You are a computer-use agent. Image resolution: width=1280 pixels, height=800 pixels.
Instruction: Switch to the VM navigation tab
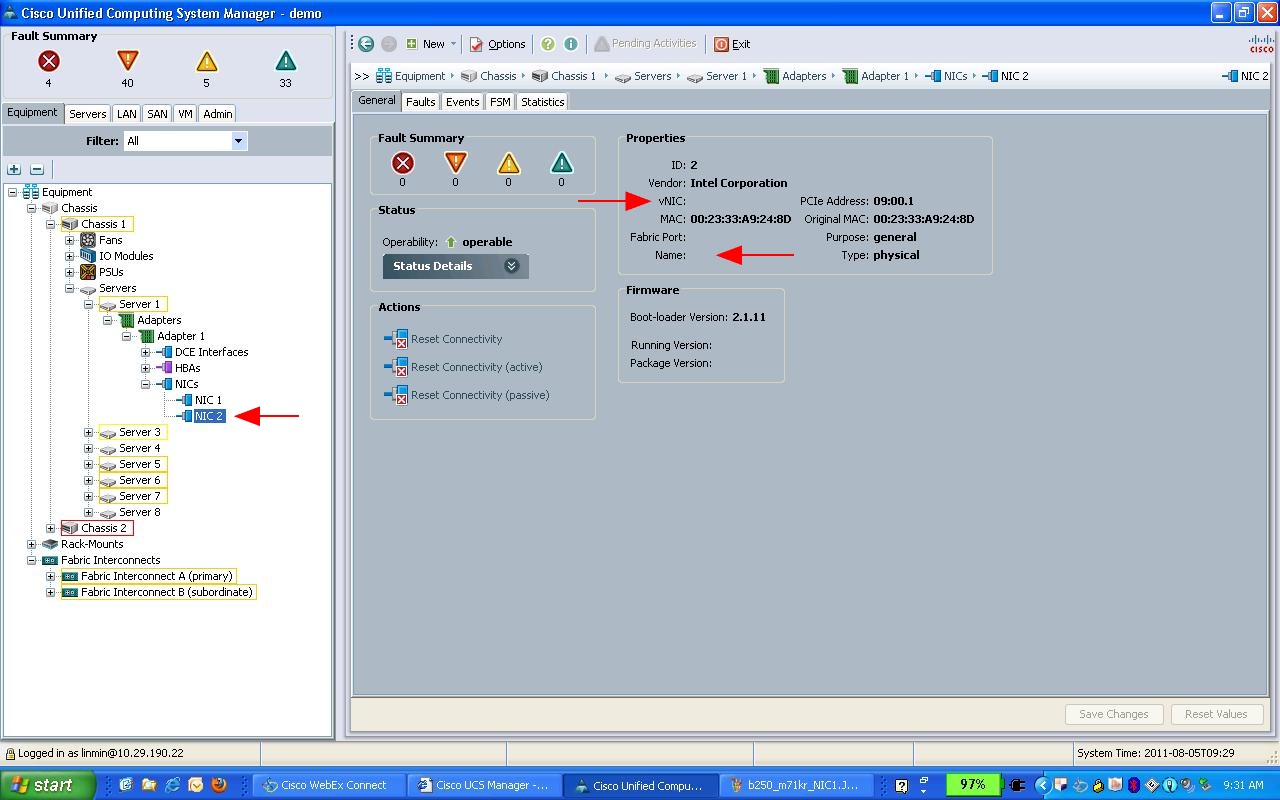tap(185, 114)
